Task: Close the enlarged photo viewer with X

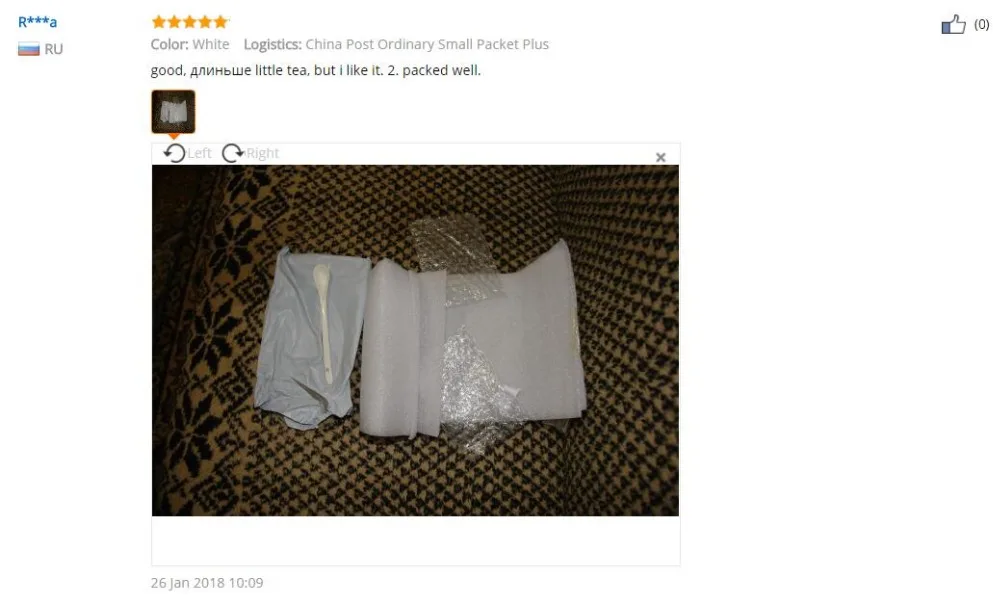Action: (661, 157)
